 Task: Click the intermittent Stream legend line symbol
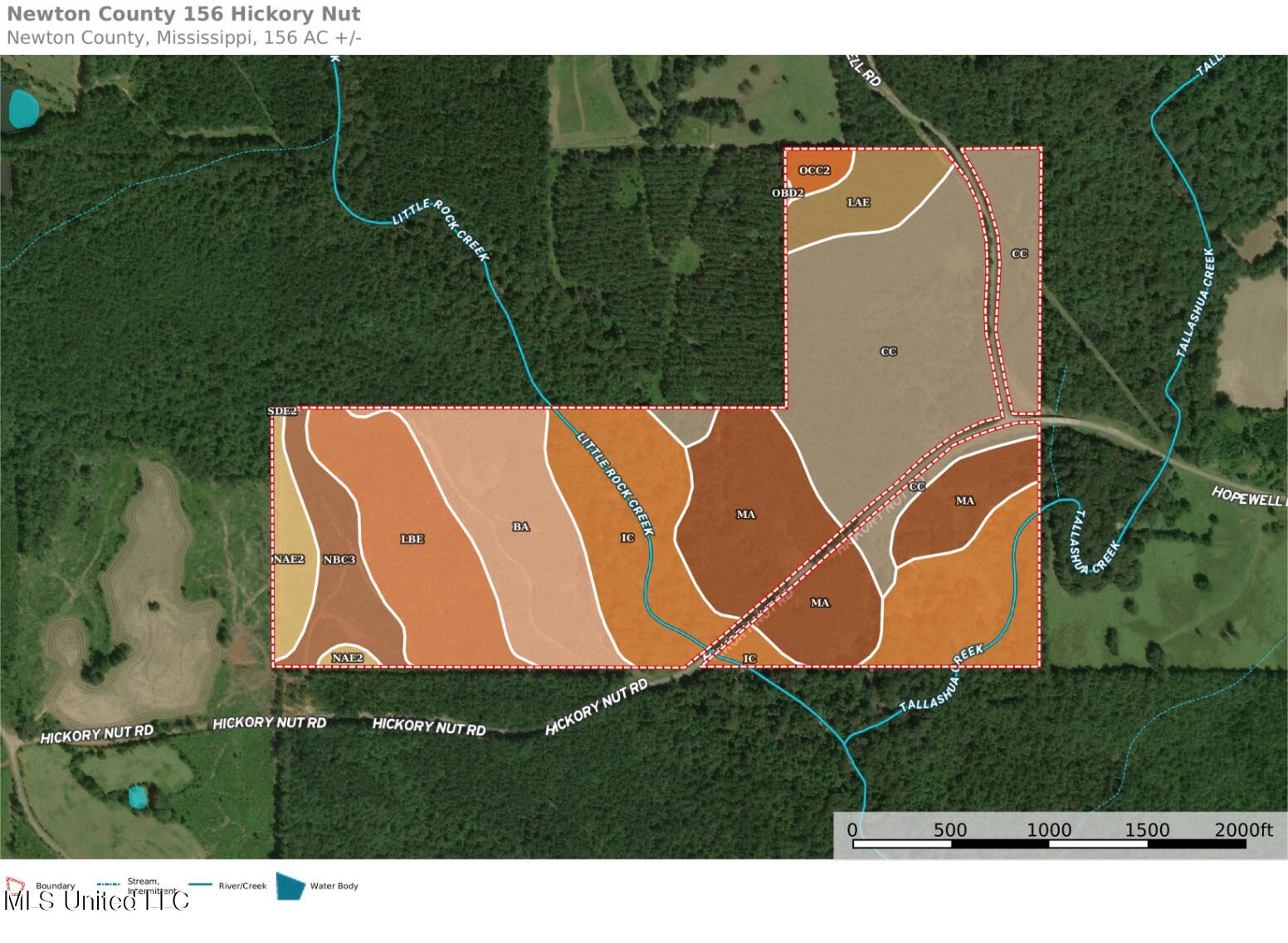pos(109,885)
